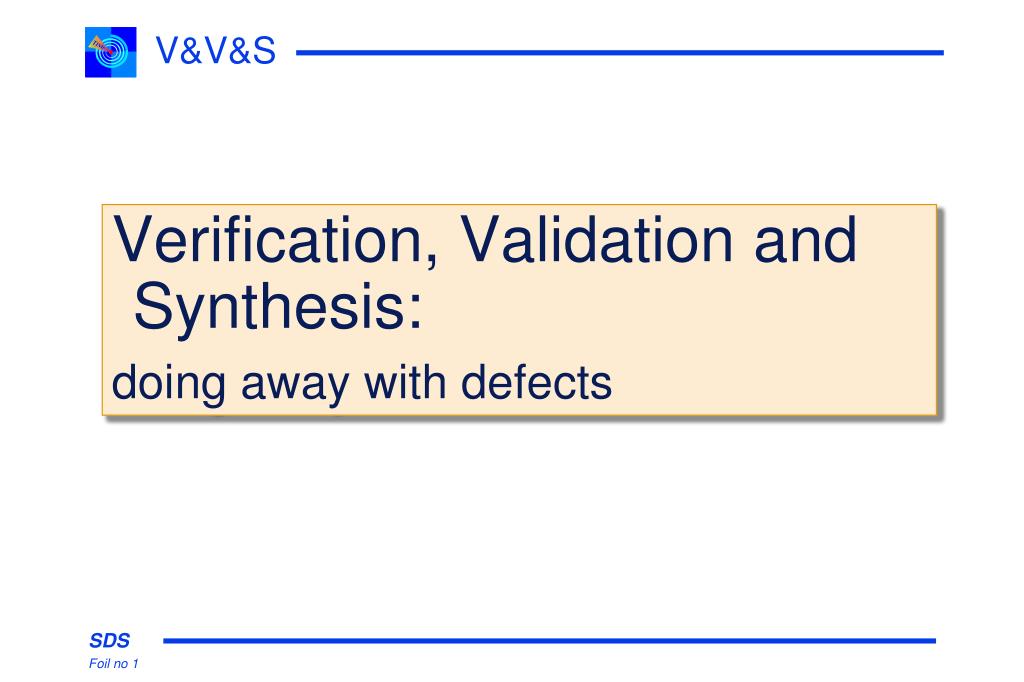Select the word 'with' in subtitle
1024x682 pixels.
tap(405, 382)
